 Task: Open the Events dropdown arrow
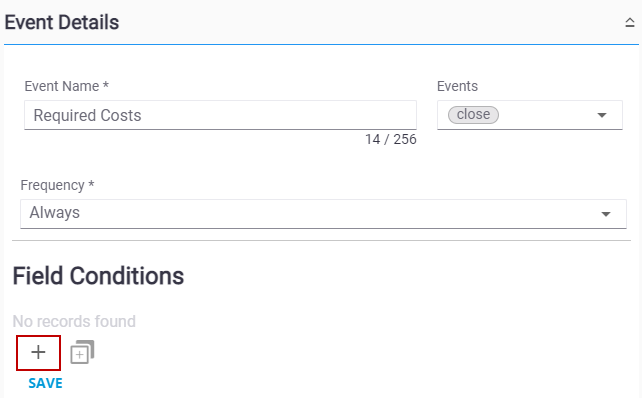(601, 115)
